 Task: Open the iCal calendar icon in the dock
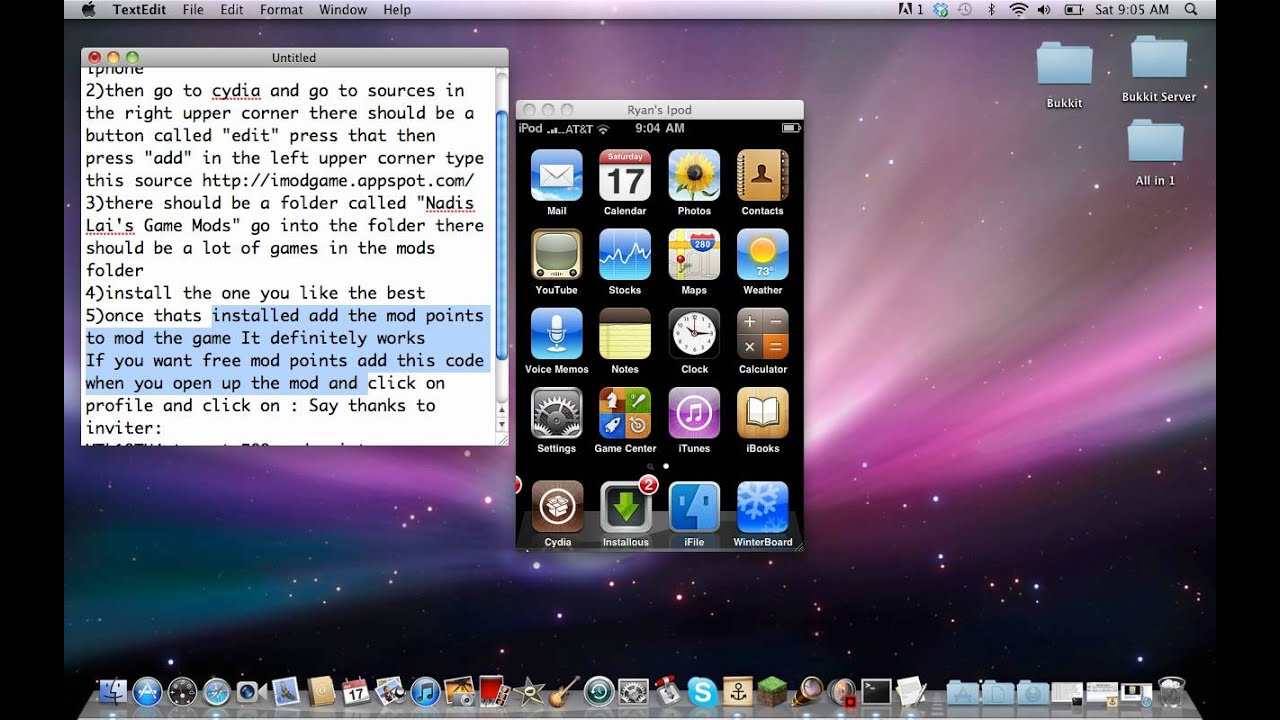tap(356, 692)
